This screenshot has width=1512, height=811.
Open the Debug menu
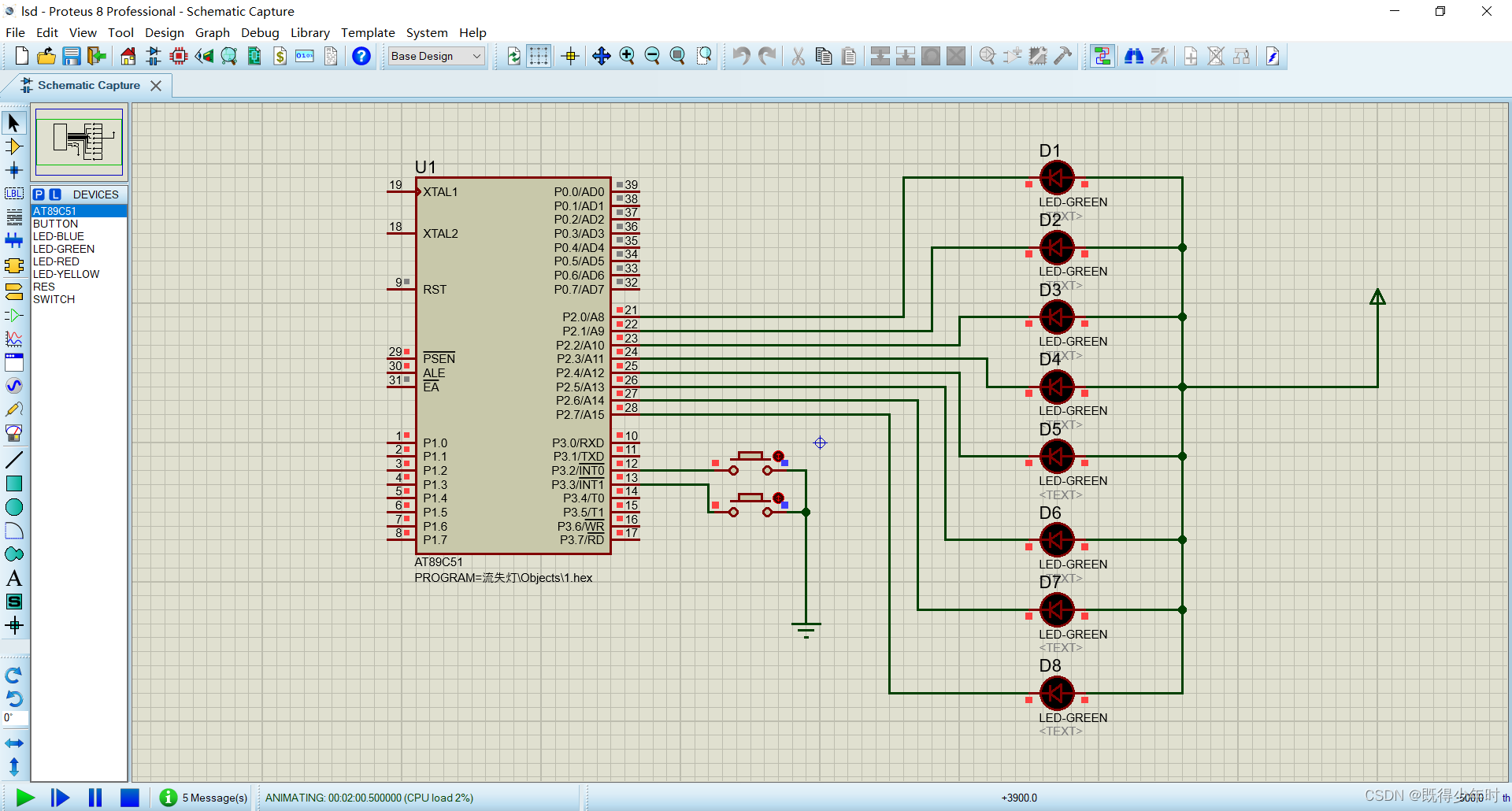260,32
